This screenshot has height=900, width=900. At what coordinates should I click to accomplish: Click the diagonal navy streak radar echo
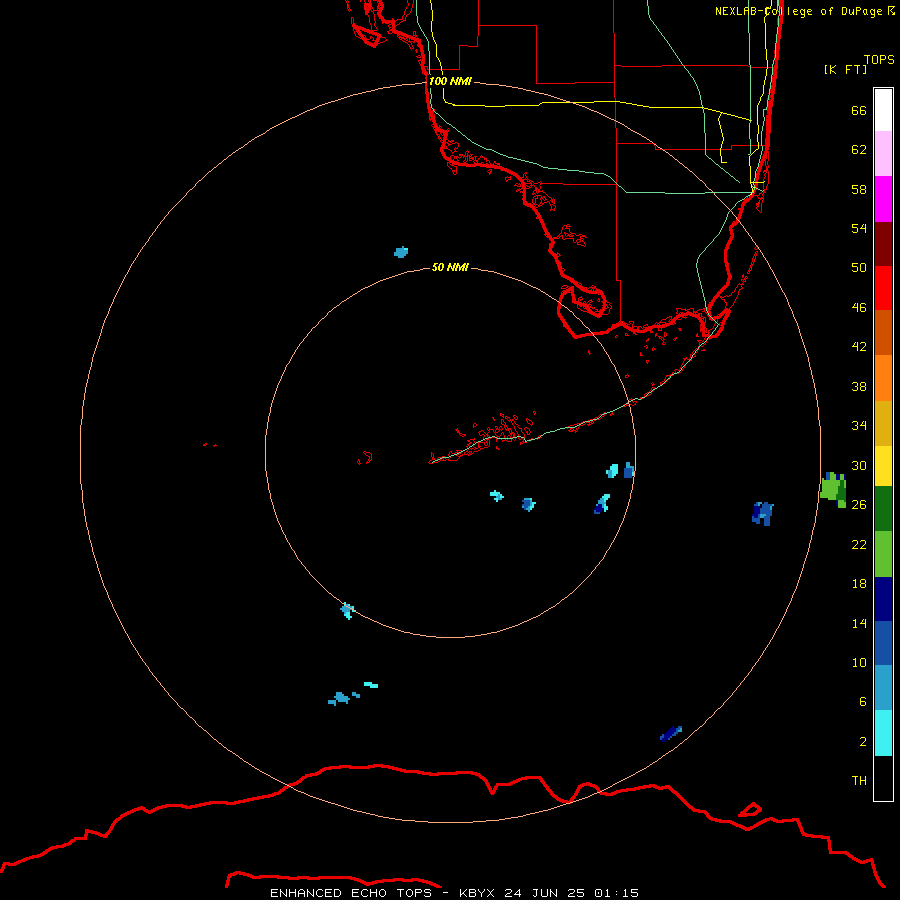[x=670, y=734]
